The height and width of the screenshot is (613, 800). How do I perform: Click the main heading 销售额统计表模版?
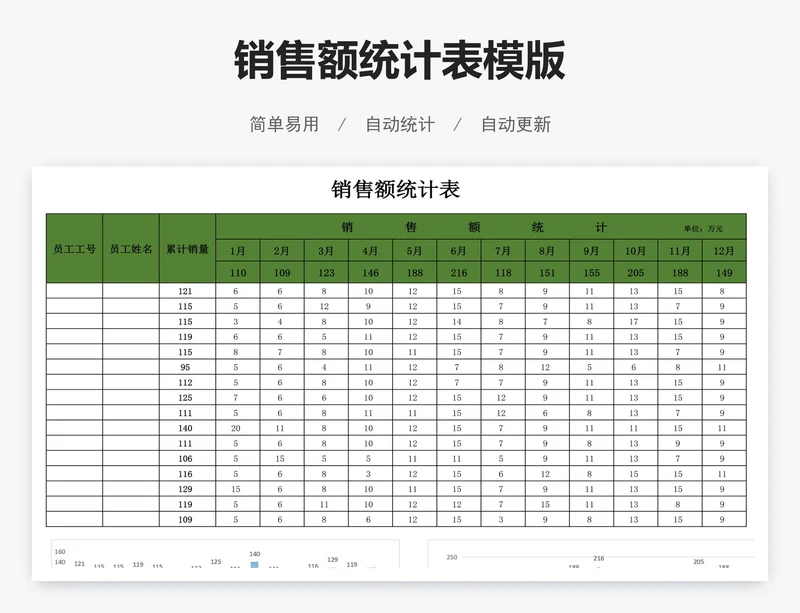[x=399, y=61]
